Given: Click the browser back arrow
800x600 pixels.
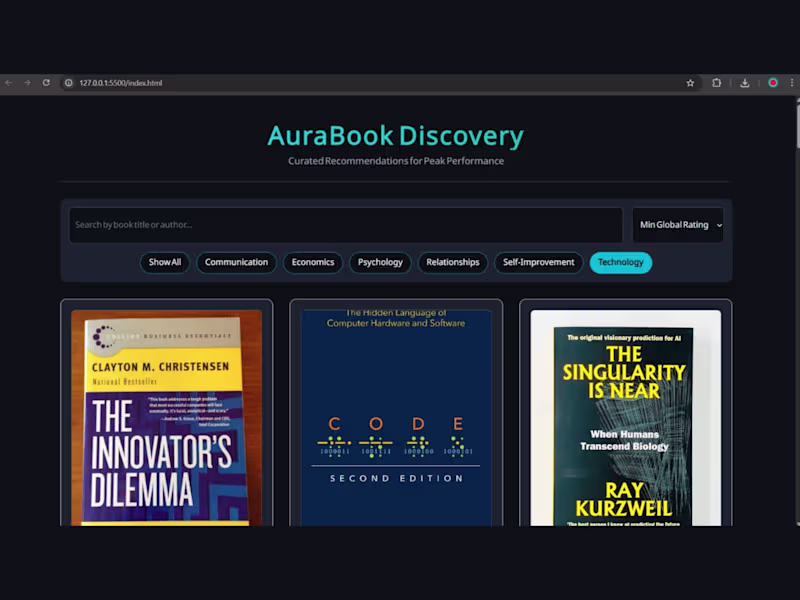Looking at the screenshot, I should pyautogui.click(x=9, y=83).
